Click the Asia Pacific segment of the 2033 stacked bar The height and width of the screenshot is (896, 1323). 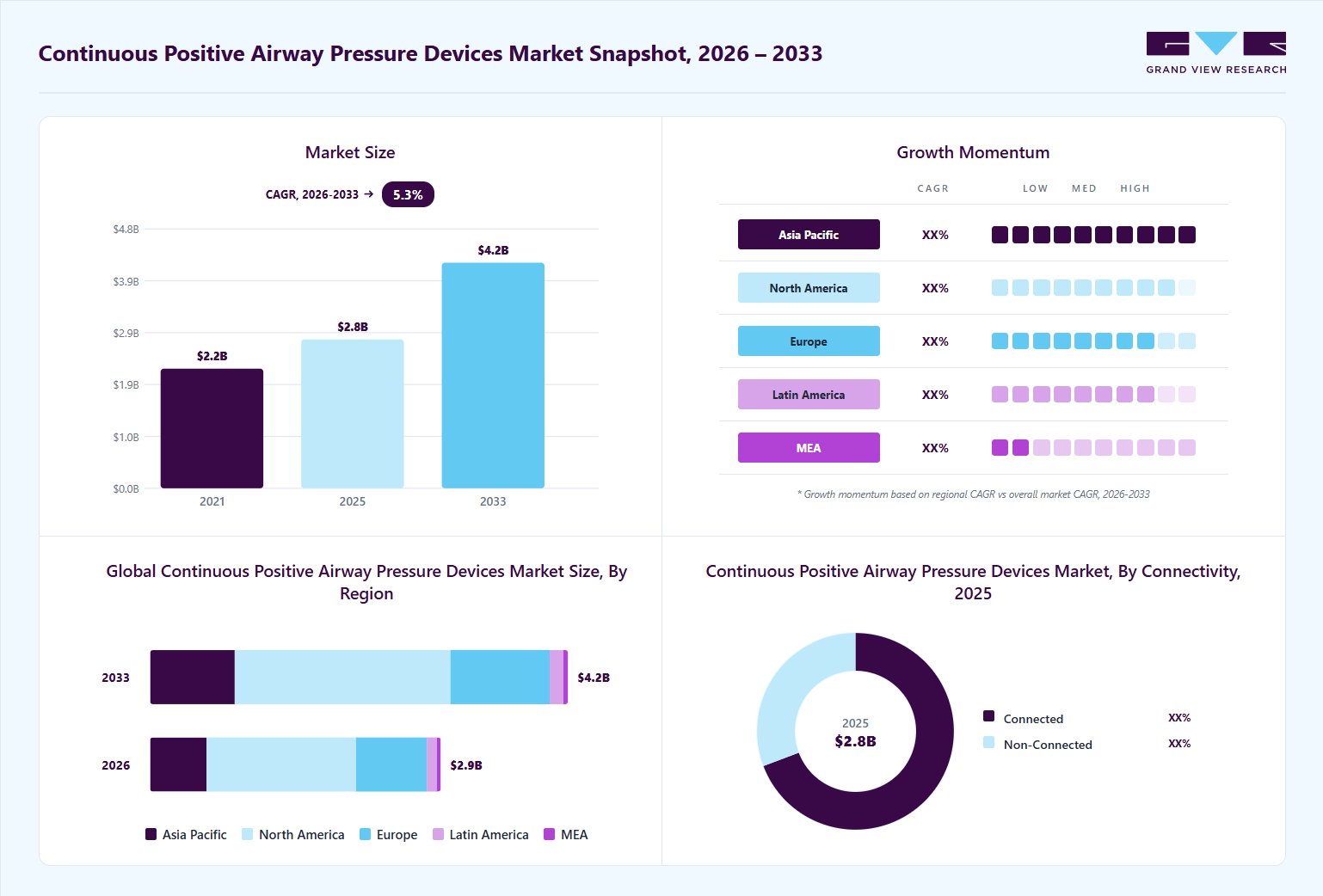[x=193, y=678]
